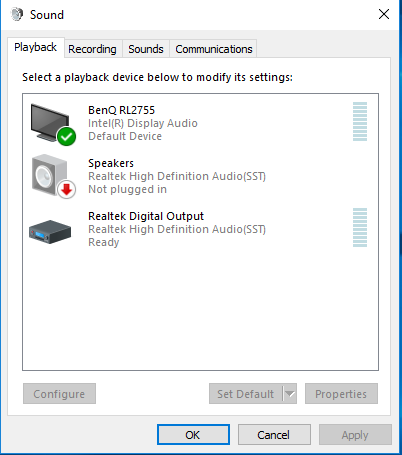402x455 pixels.
Task: Select the Playback tab
Action: pyautogui.click(x=36, y=48)
